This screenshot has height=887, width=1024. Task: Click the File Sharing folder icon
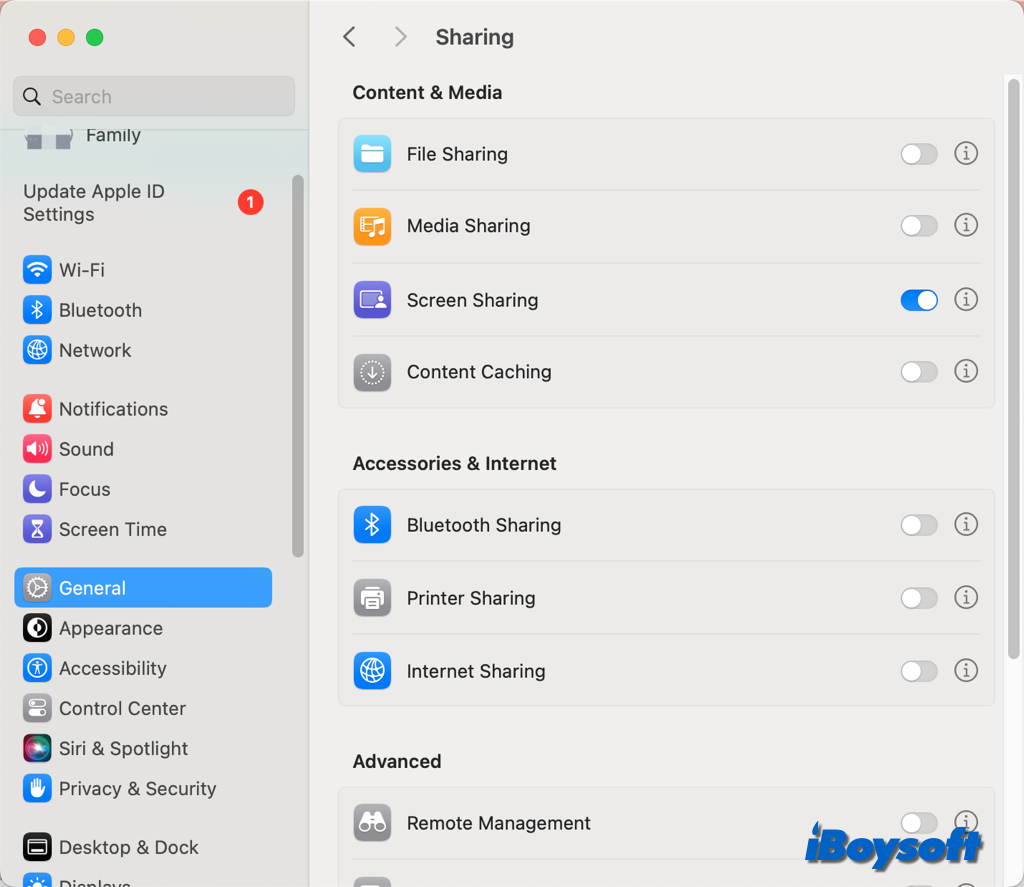coord(372,154)
